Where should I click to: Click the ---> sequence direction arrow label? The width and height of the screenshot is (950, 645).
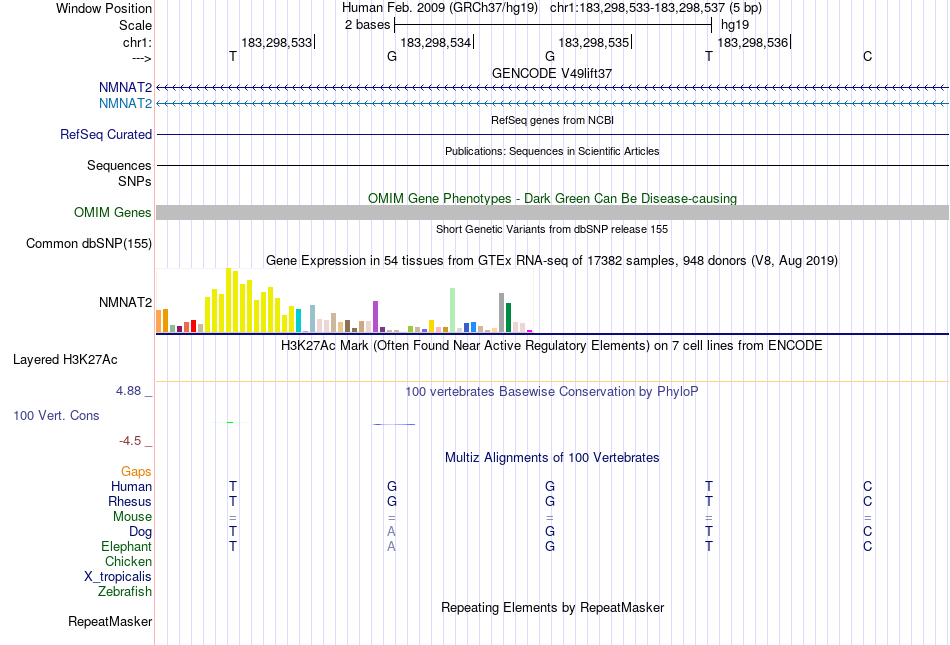coord(141,58)
